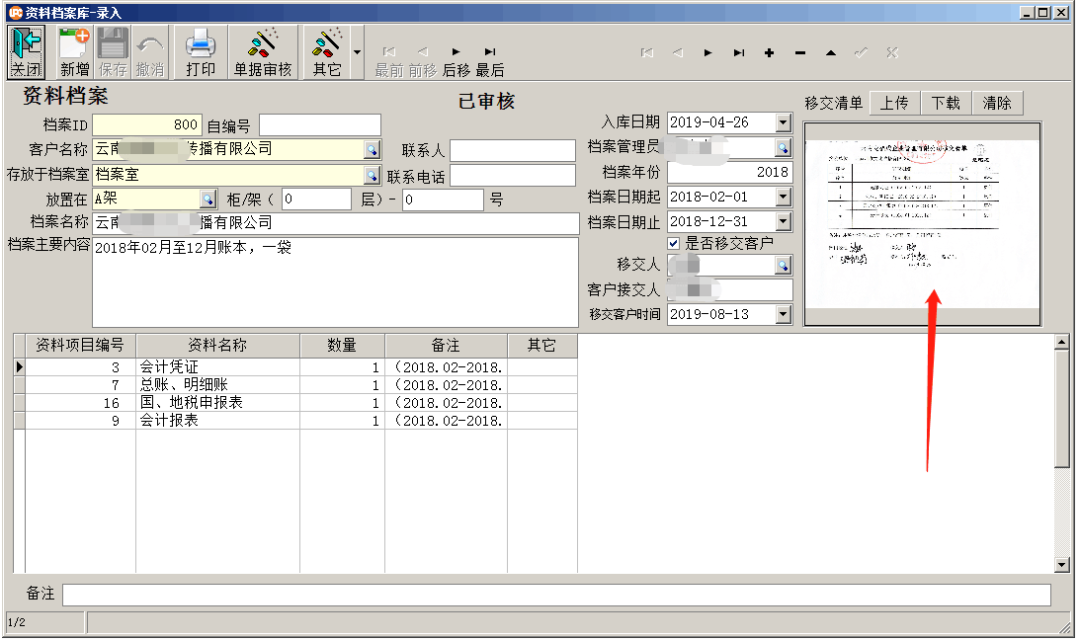Click the 档案主要内容 text area
The width and height of the screenshot is (1080, 641).
[x=335, y=282]
